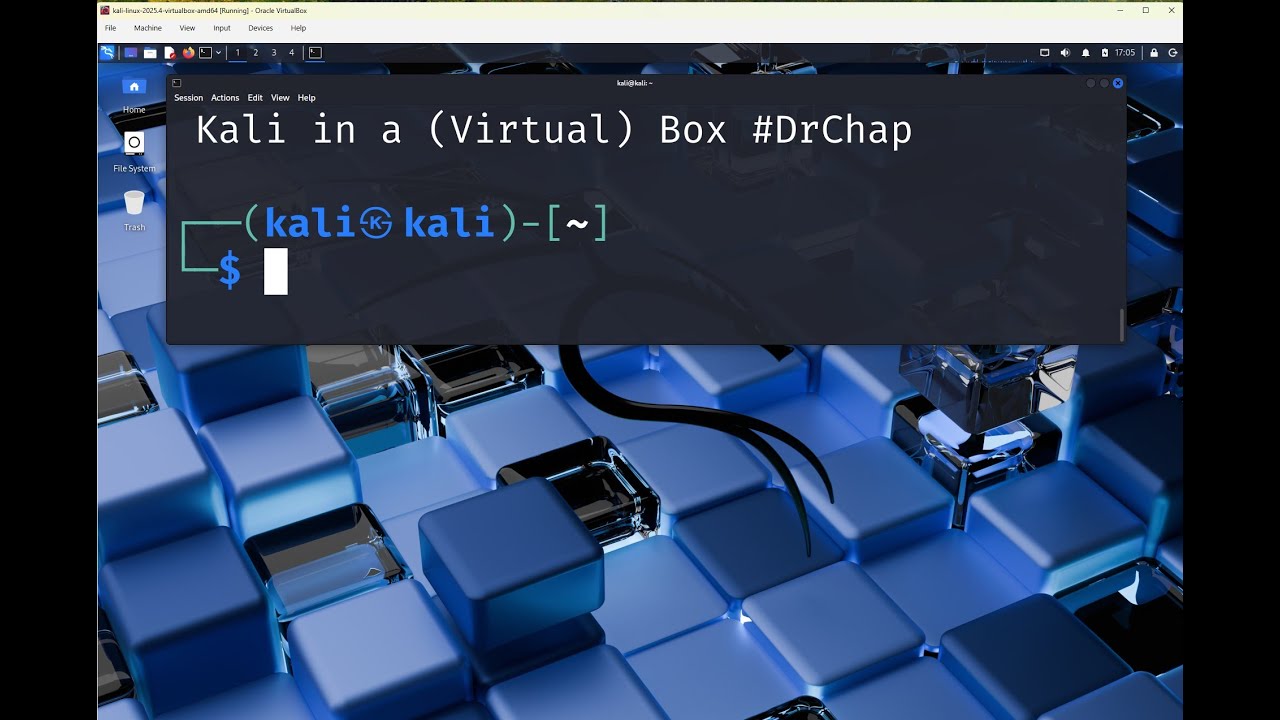Image resolution: width=1280 pixels, height=720 pixels.
Task: Click the show desktop panel icon
Action: coord(131,52)
